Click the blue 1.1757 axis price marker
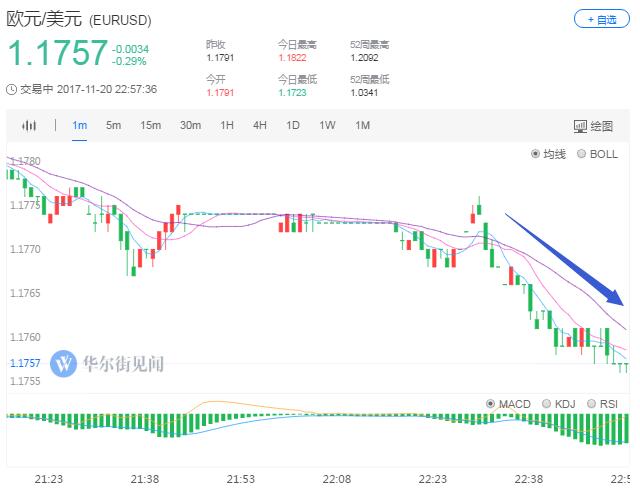 point(25,363)
